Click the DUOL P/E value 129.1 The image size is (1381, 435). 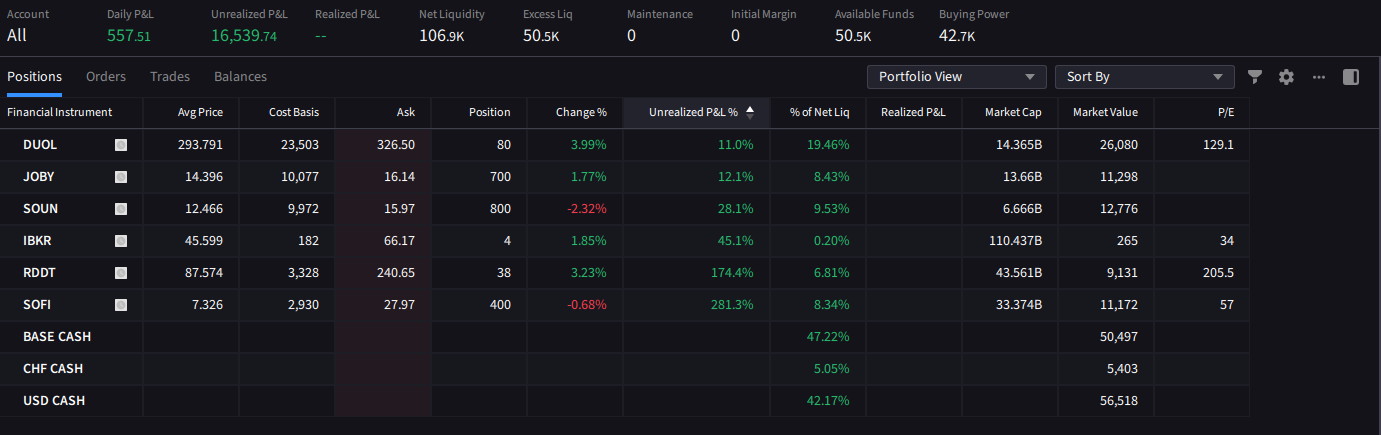click(x=1219, y=145)
